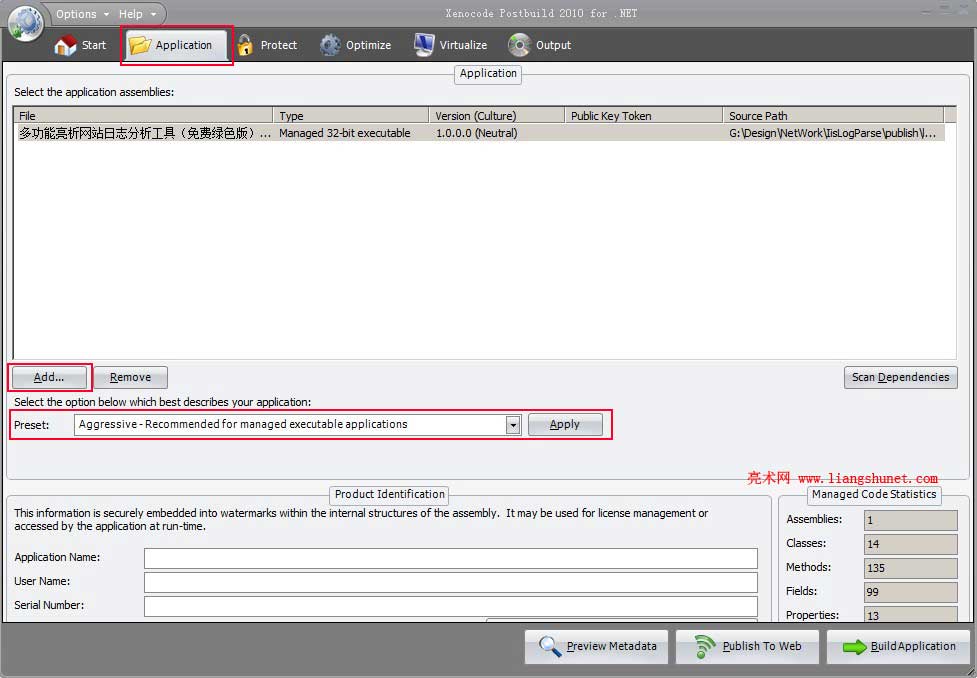This screenshot has height=678, width=977.
Task: Sort by the Type column header
Action: (x=351, y=116)
